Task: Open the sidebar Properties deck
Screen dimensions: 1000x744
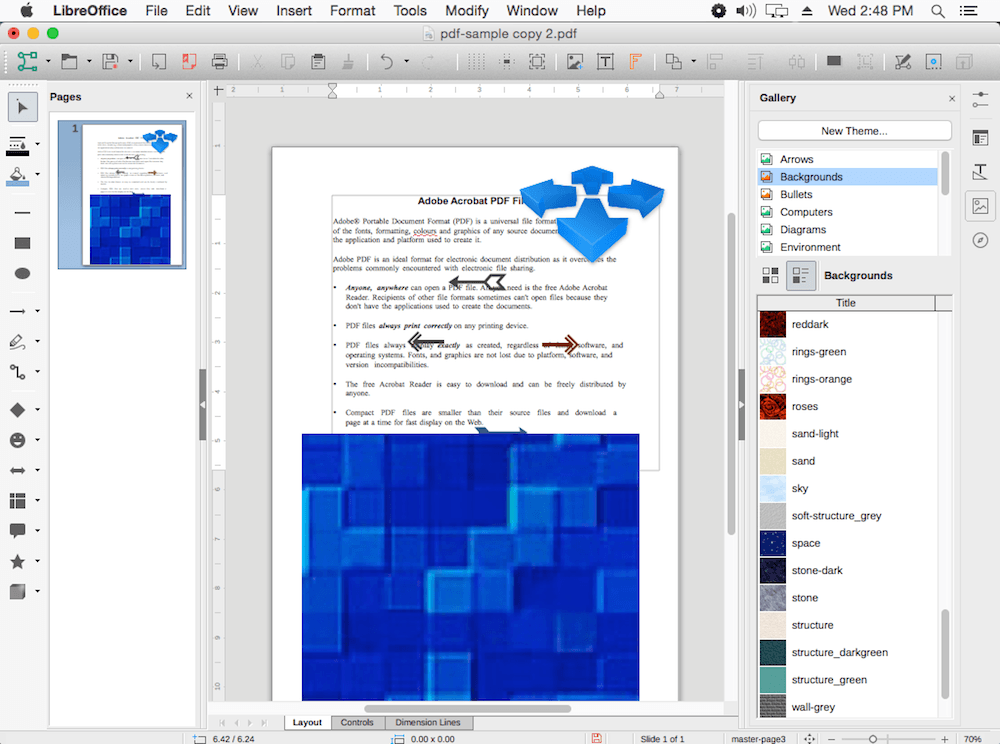Action: coord(980,138)
